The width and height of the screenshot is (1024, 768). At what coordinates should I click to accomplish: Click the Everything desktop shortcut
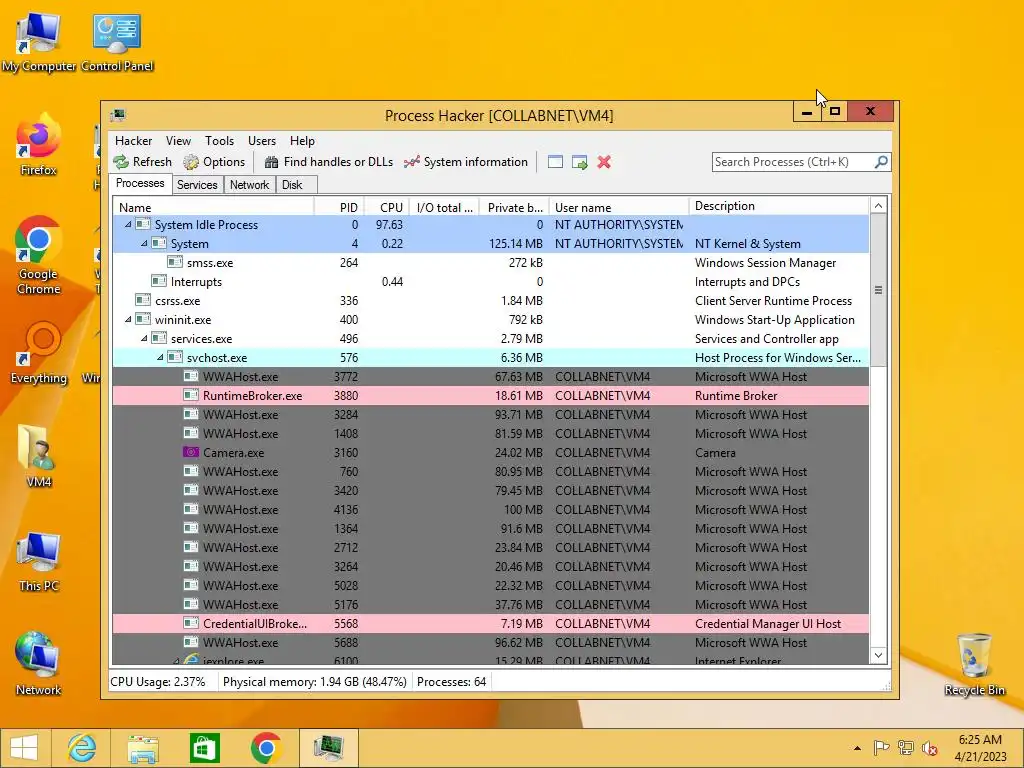coord(39,353)
